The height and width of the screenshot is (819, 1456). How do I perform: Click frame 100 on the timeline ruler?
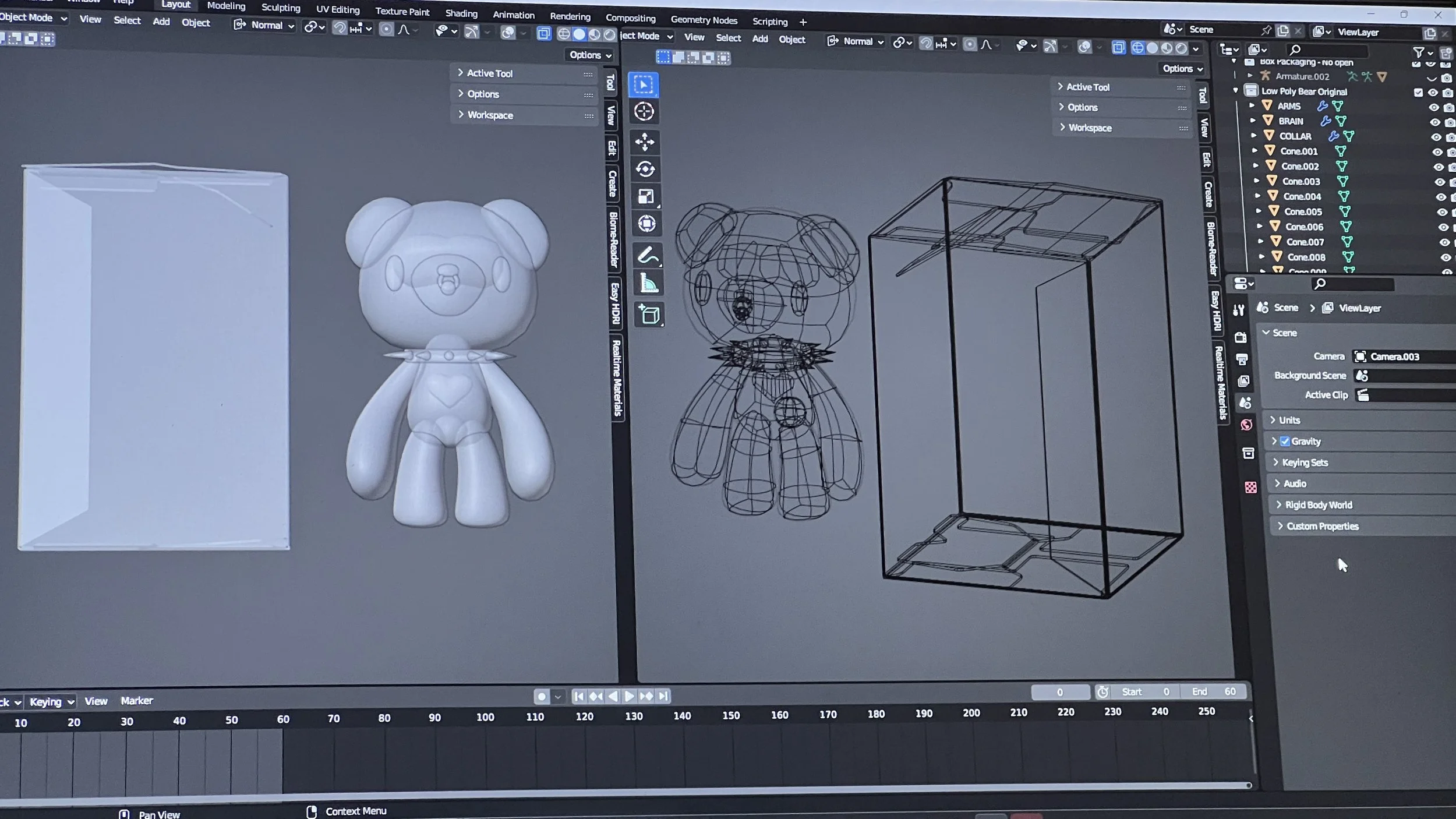point(485,717)
